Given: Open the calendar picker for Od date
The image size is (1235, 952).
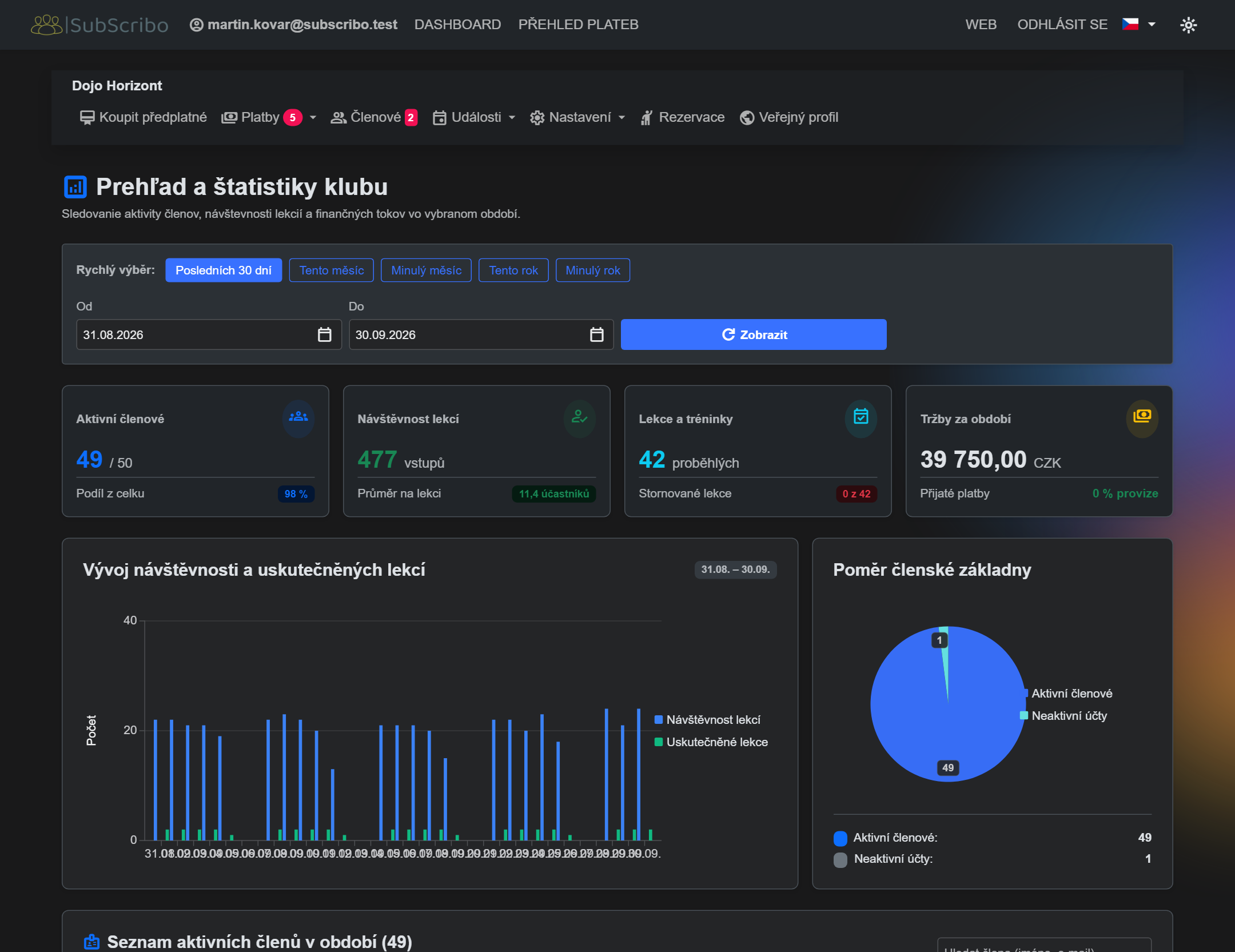Looking at the screenshot, I should (x=325, y=334).
